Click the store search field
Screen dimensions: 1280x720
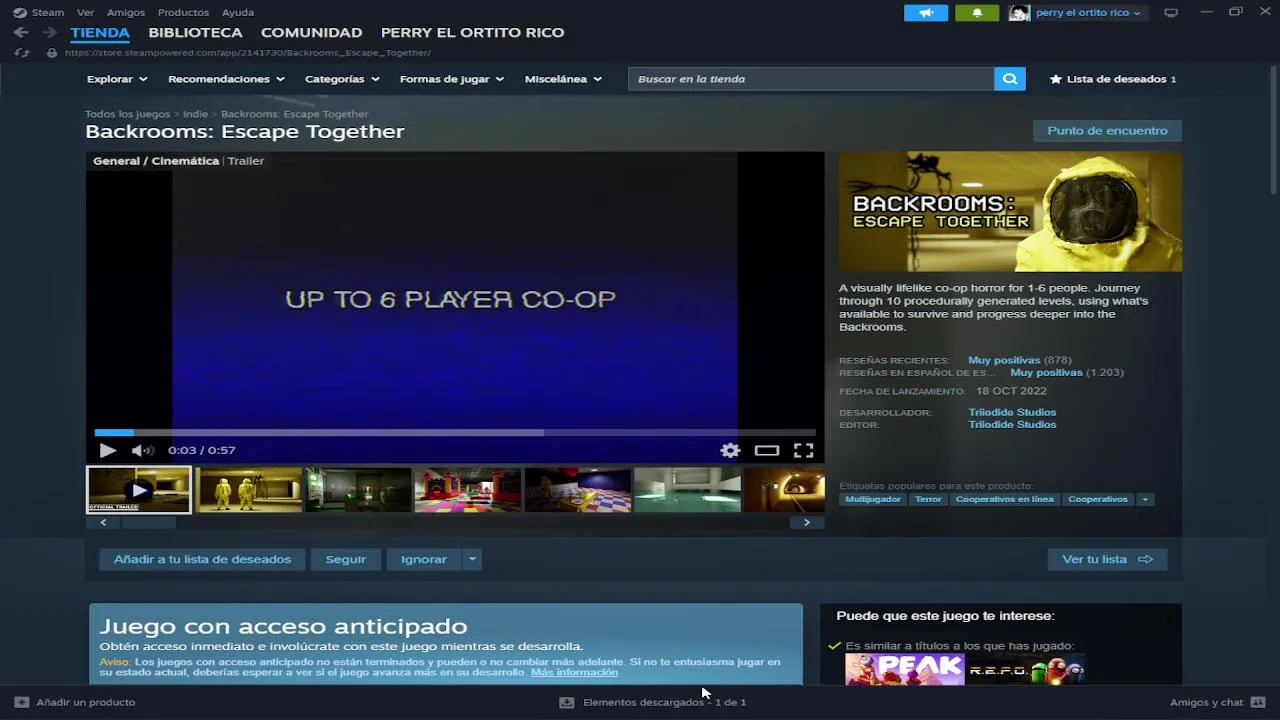[811, 79]
